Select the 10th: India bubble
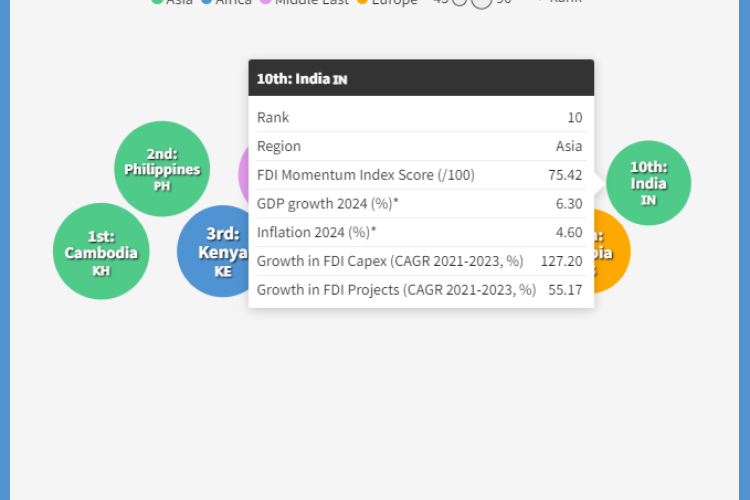750x500 pixels. coord(648,183)
